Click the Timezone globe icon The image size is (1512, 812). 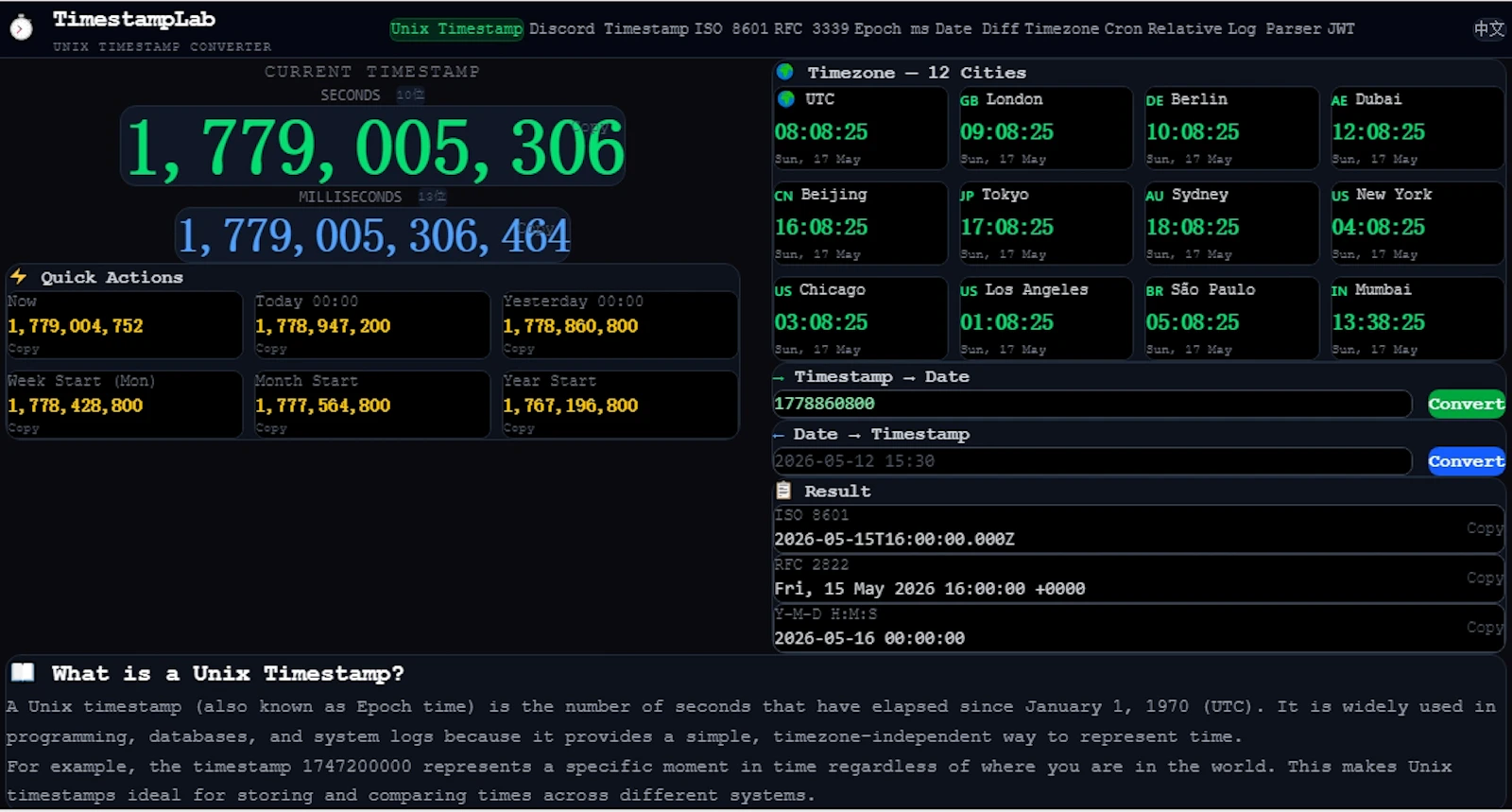(784, 72)
